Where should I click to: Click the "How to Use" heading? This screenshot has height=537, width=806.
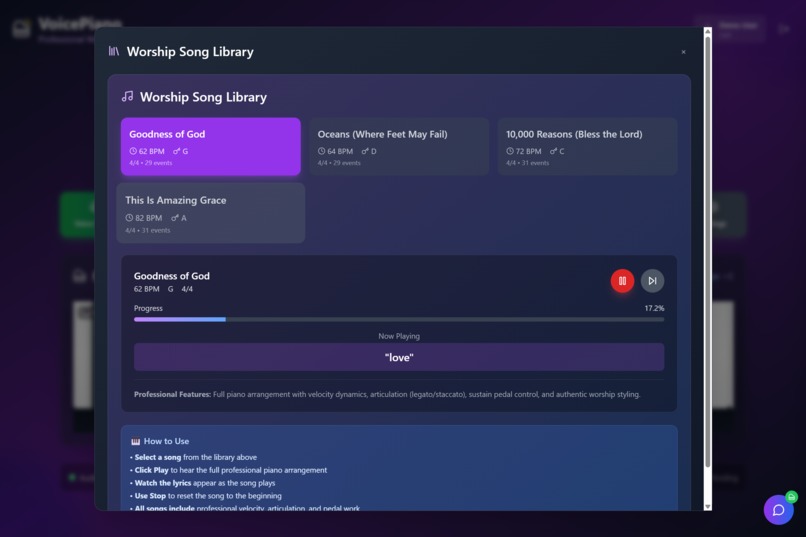click(167, 441)
